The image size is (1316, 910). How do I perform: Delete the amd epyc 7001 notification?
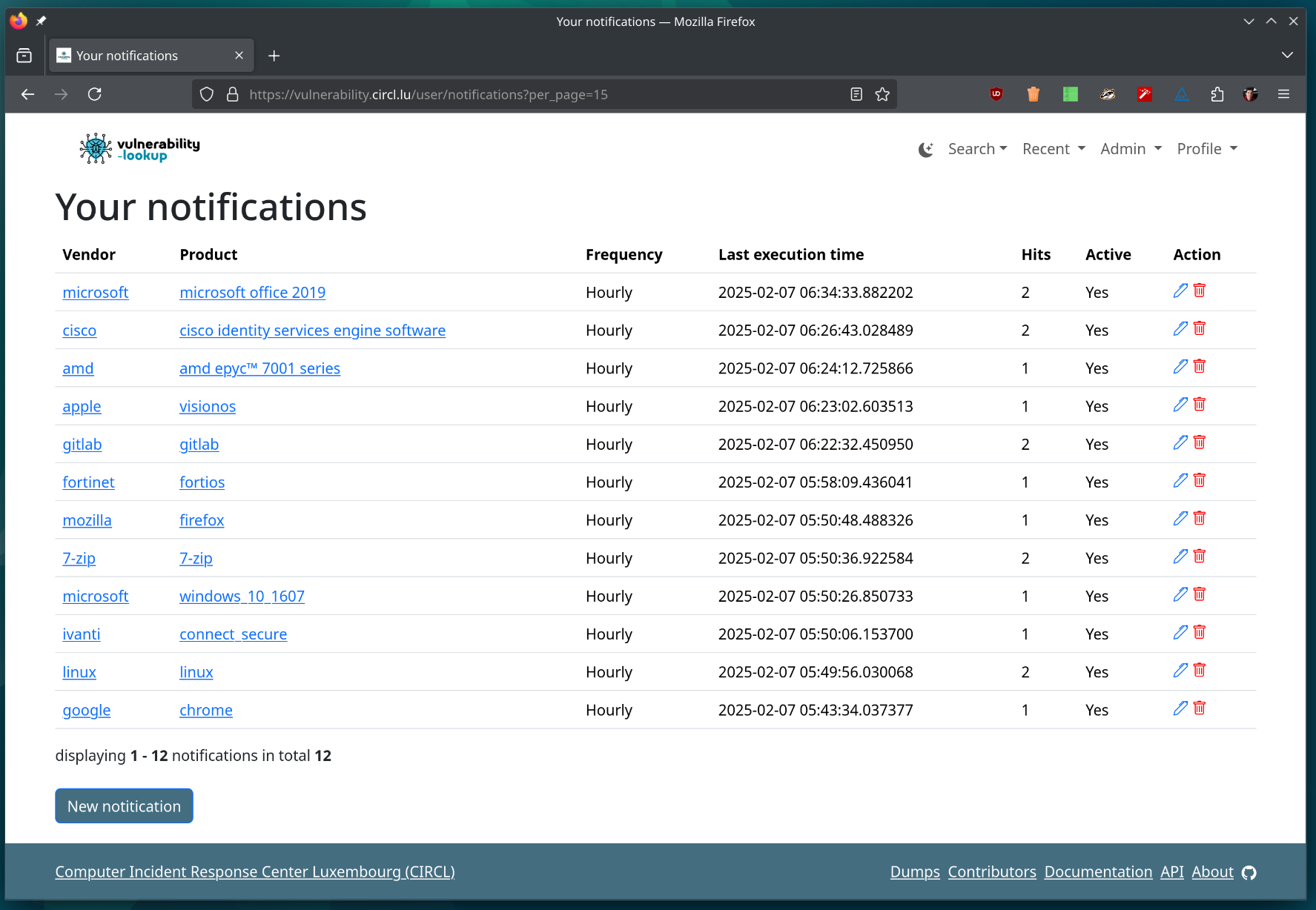coord(1200,366)
